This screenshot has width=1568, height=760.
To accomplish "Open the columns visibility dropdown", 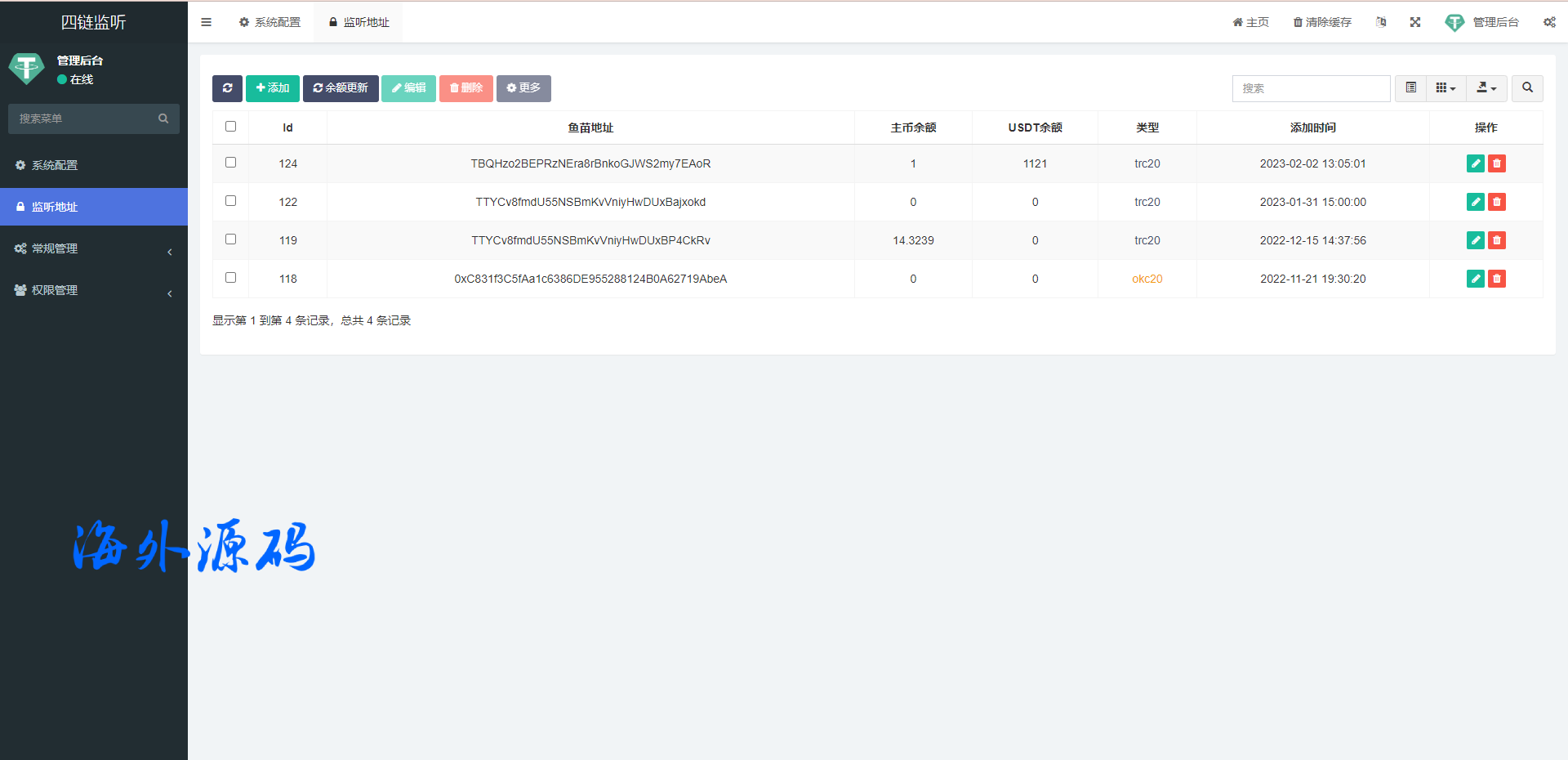I will (x=1445, y=88).
